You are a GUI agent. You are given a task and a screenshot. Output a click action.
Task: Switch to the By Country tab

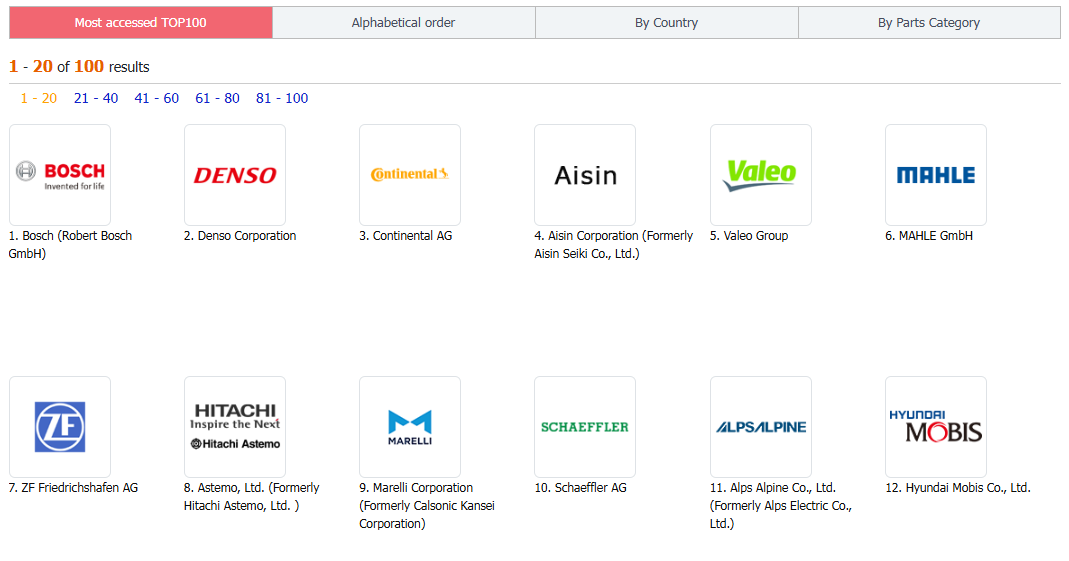[x=667, y=22]
